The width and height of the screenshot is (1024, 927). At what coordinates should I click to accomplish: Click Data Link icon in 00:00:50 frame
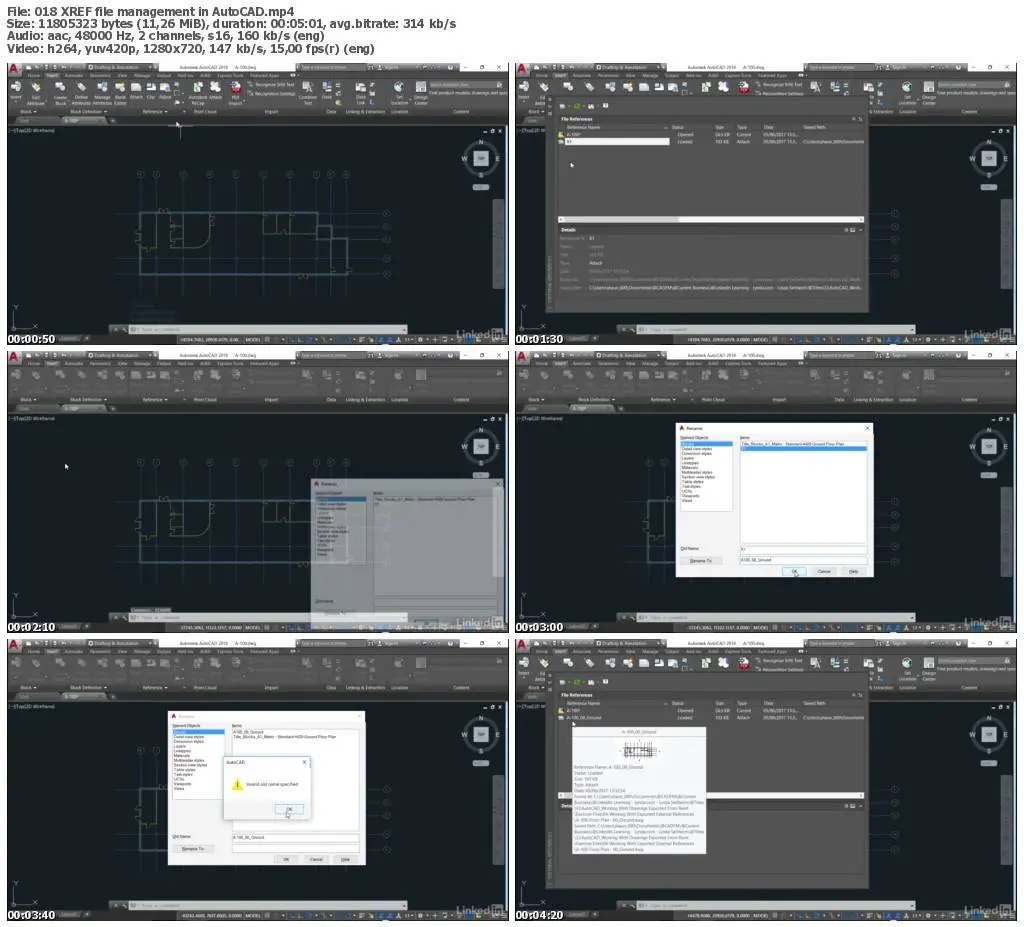pyautogui.click(x=360, y=88)
